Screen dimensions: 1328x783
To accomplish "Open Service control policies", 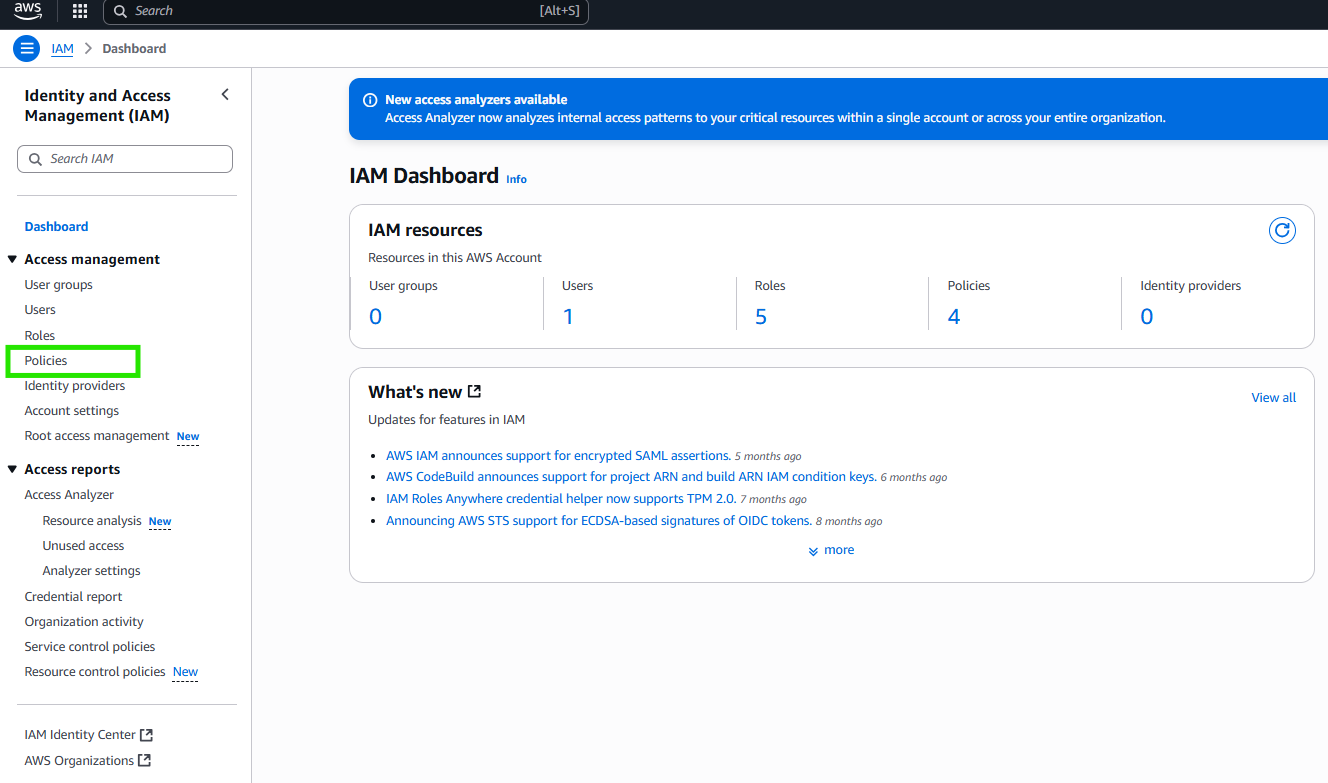I will [x=90, y=647].
